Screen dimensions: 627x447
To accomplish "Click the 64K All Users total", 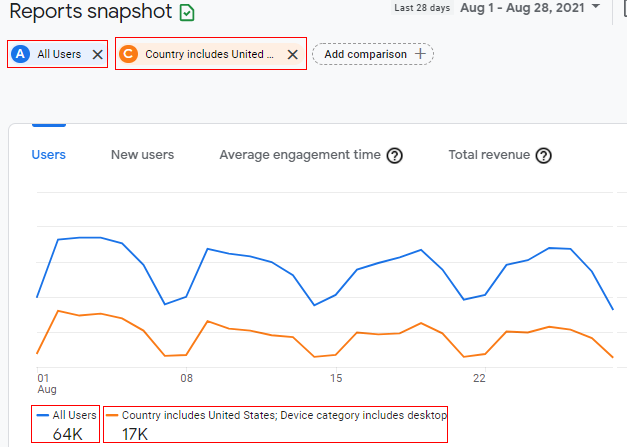I will click(x=67, y=433).
